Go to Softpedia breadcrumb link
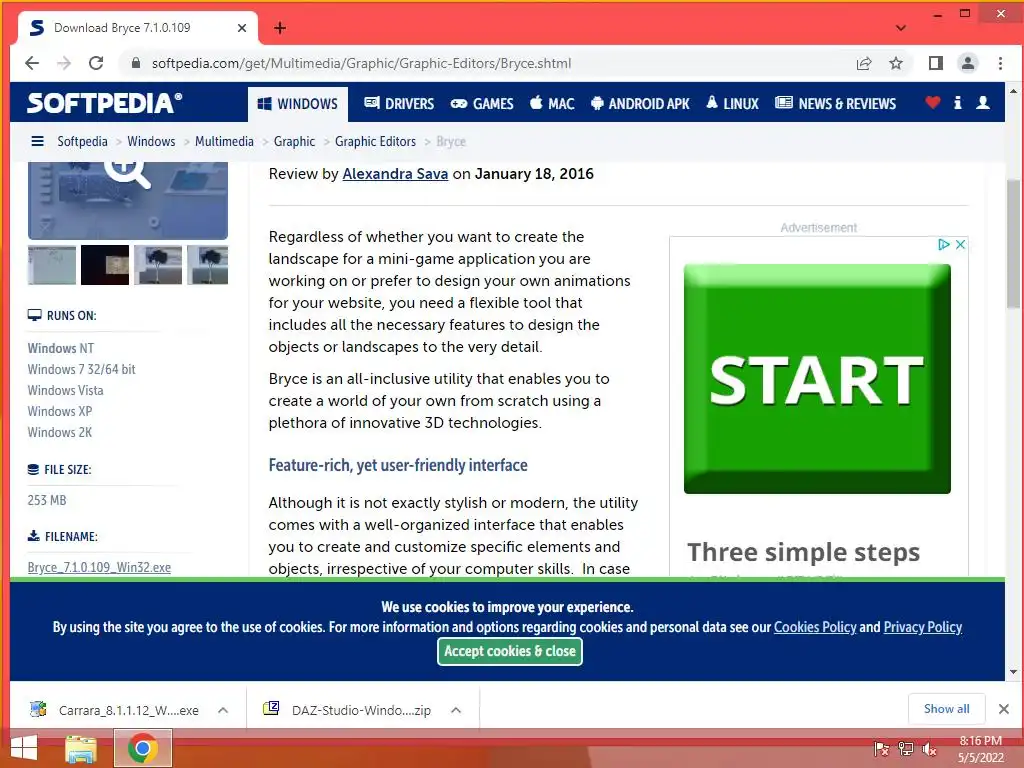 (x=82, y=141)
